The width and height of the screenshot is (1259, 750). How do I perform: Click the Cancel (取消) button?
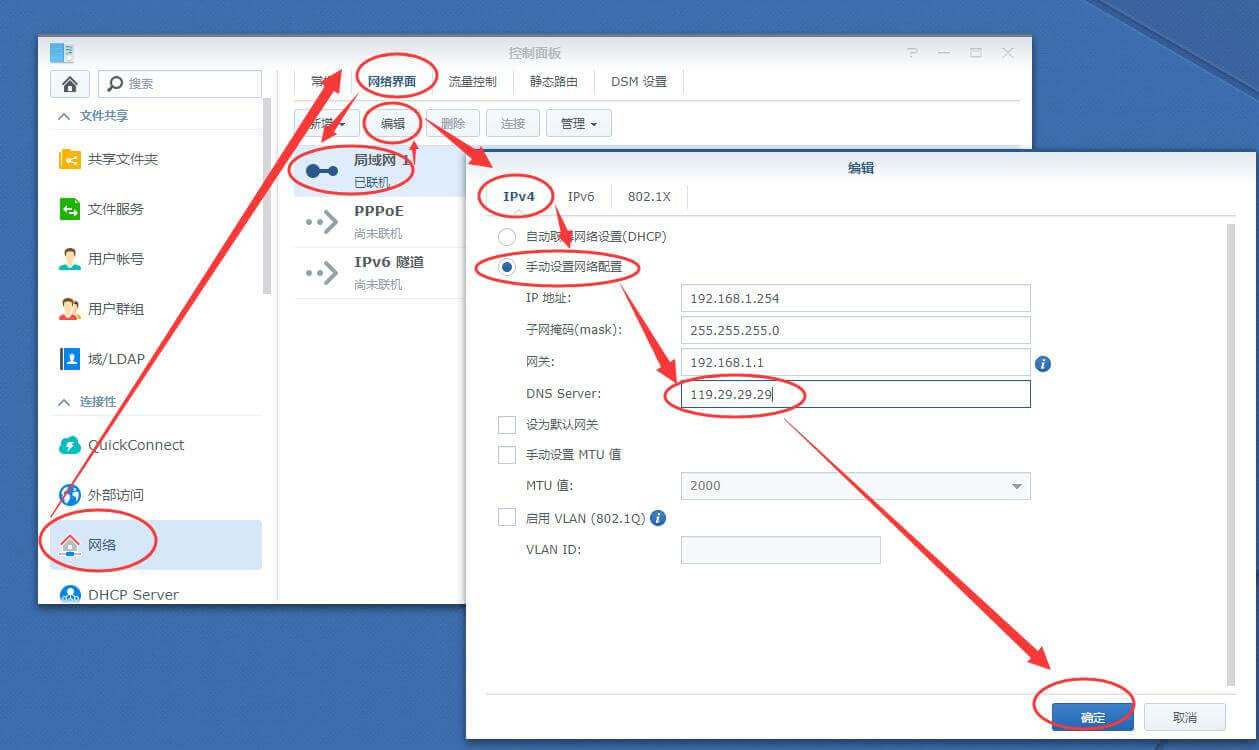point(1184,717)
